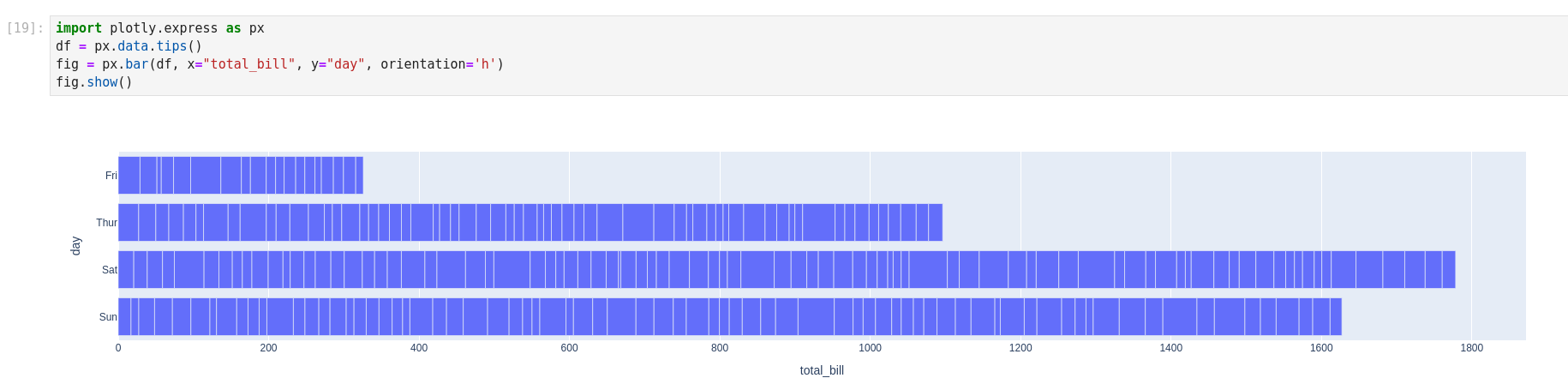Image resolution: width=1568 pixels, height=390 pixels.
Task: Place cursor on the fig.show() line
Action: 94,82
